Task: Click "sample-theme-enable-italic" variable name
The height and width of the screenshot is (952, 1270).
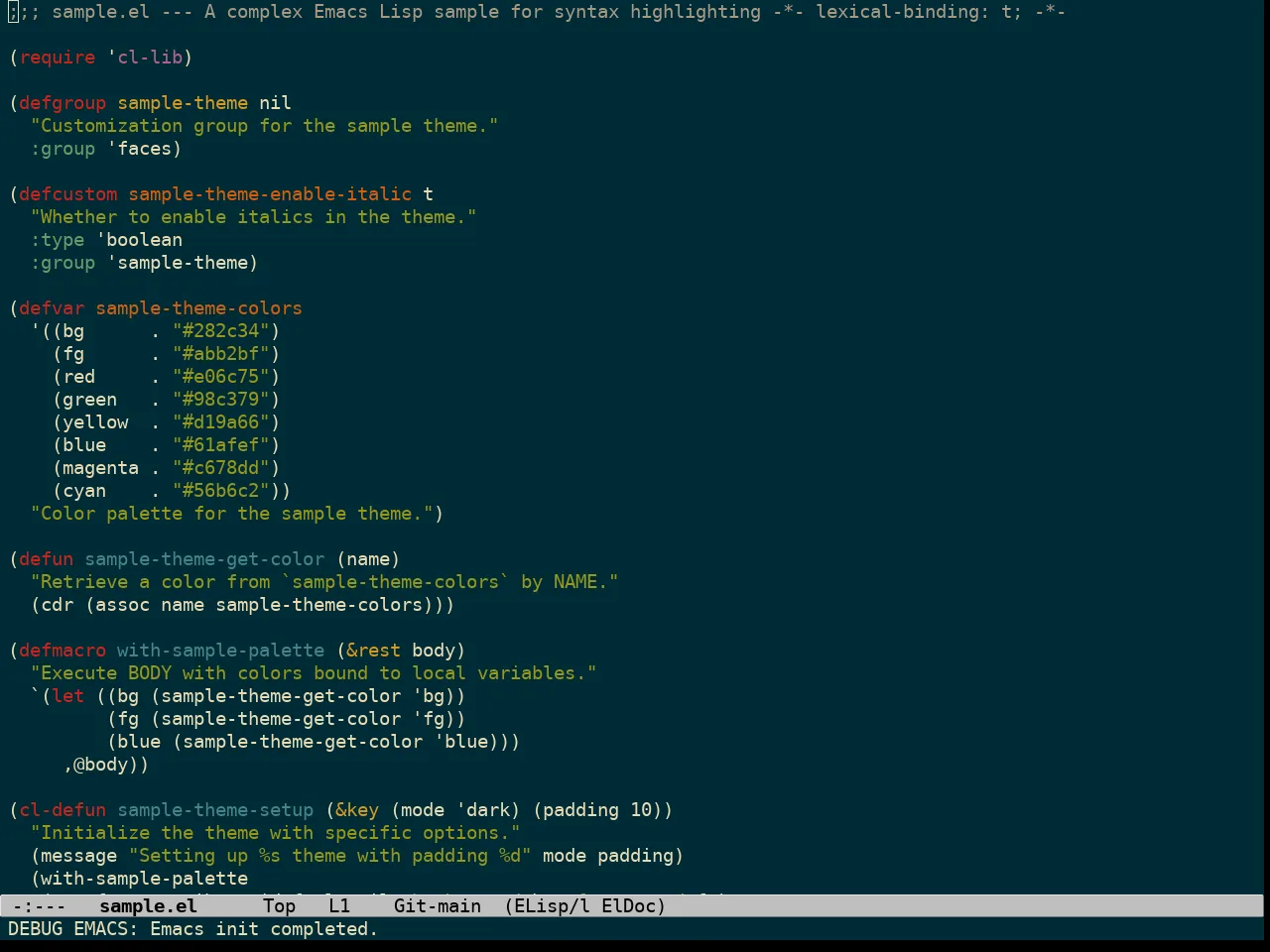Action: 270,194
